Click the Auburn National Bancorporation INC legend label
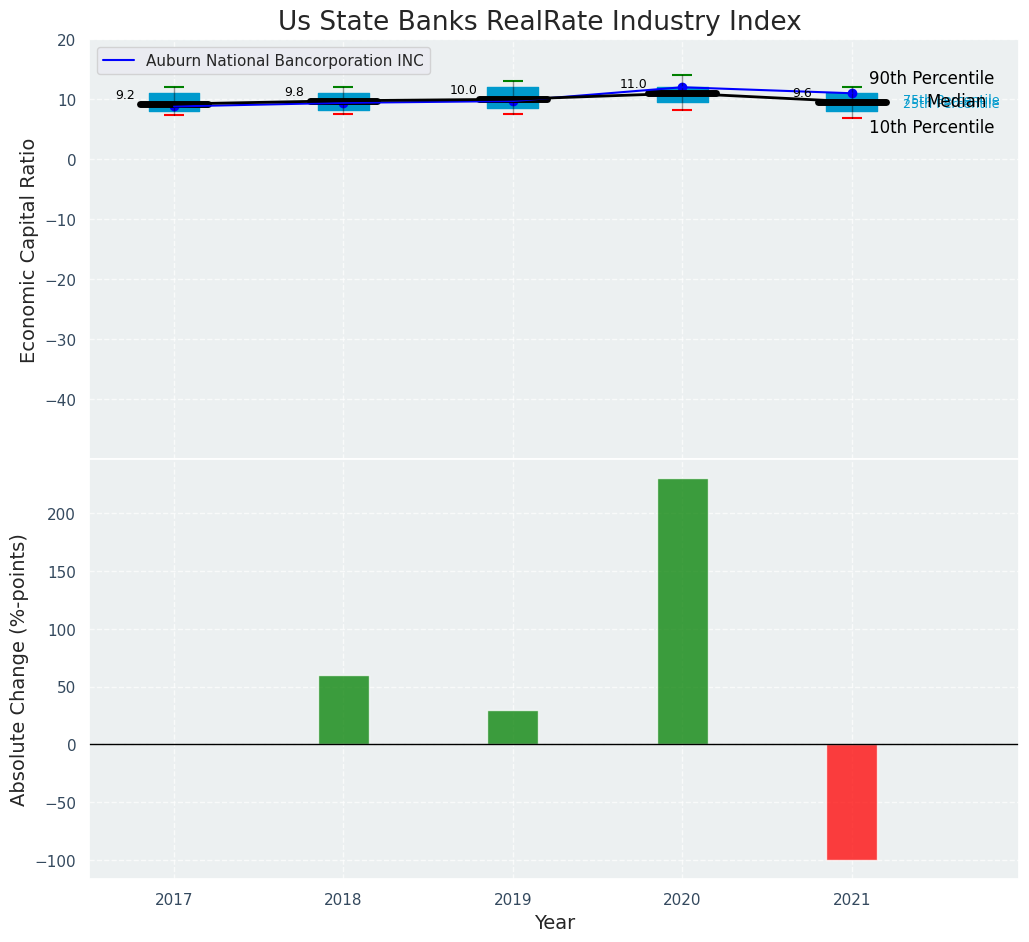The height and width of the screenshot is (942, 1029). click(284, 61)
